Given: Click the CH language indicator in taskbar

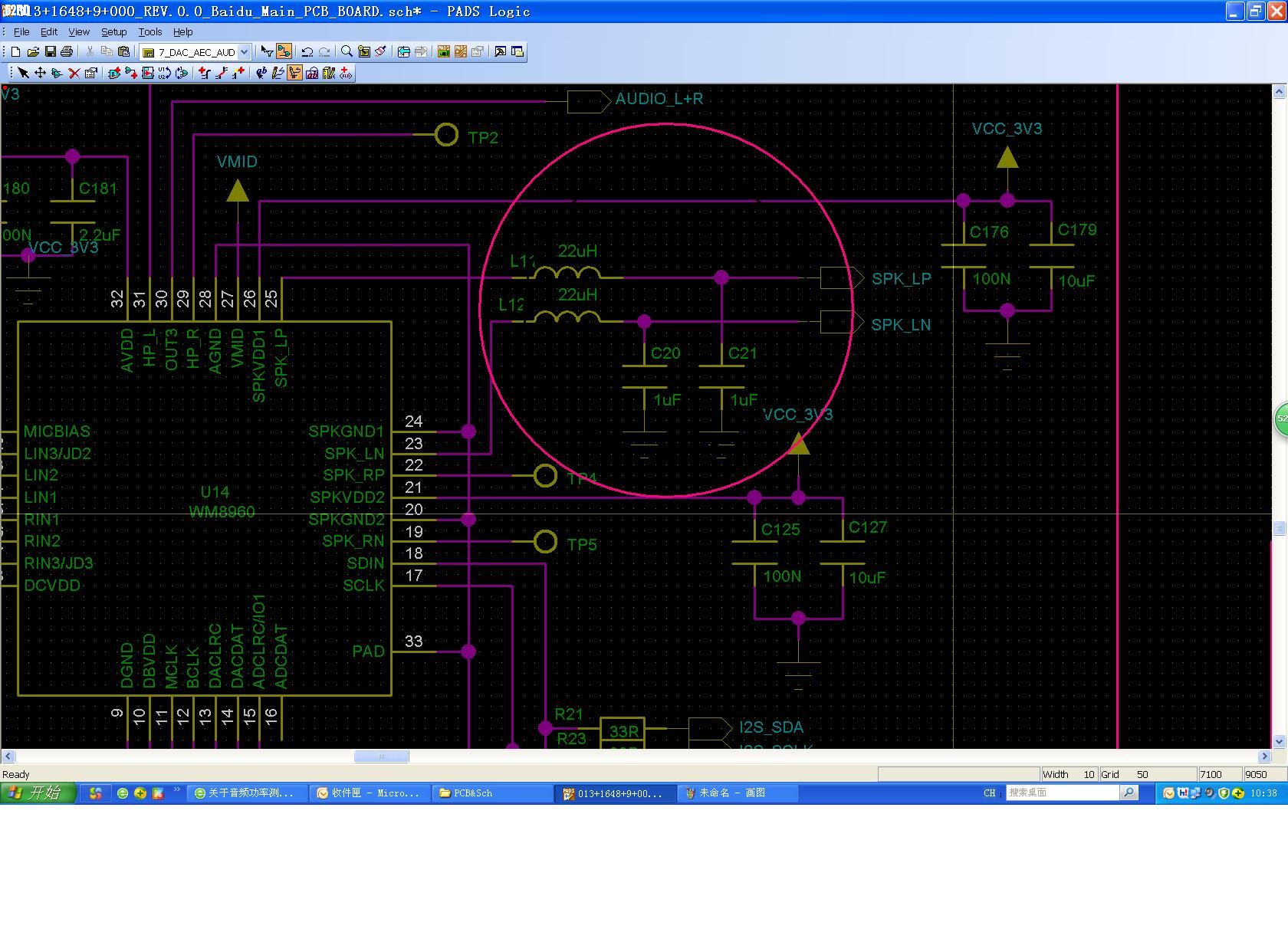Looking at the screenshot, I should tap(990, 793).
